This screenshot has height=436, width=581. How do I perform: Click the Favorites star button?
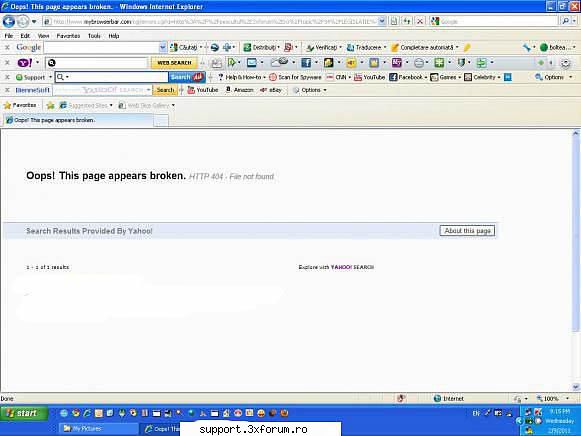[20, 105]
